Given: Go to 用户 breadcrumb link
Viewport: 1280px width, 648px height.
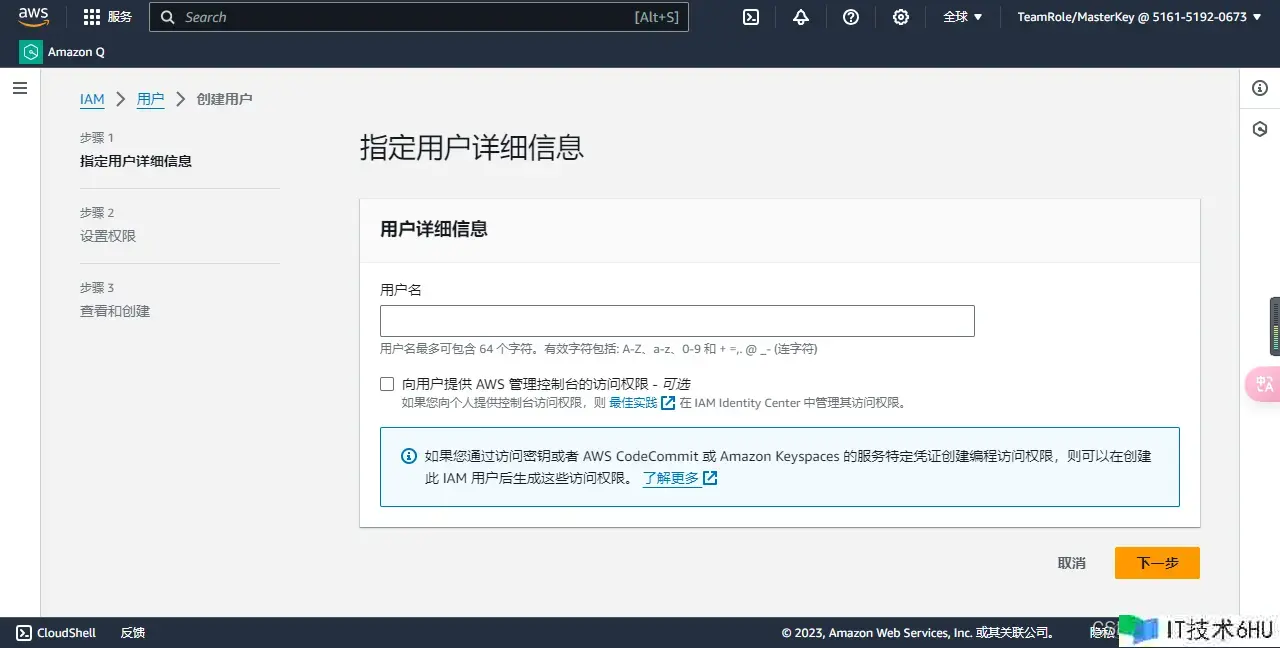Looking at the screenshot, I should click(150, 99).
